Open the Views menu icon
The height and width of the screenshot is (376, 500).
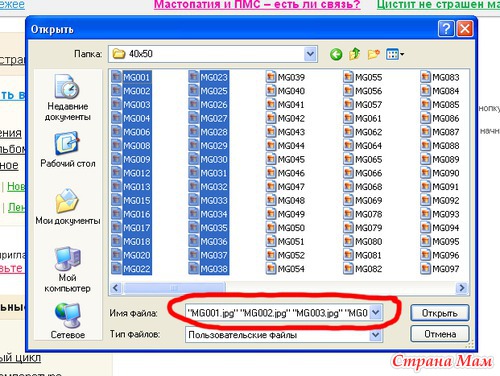pyautogui.click(x=395, y=54)
